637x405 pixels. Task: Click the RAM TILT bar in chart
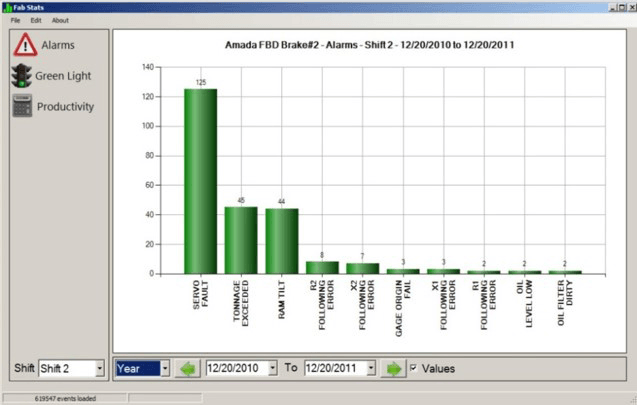point(281,241)
